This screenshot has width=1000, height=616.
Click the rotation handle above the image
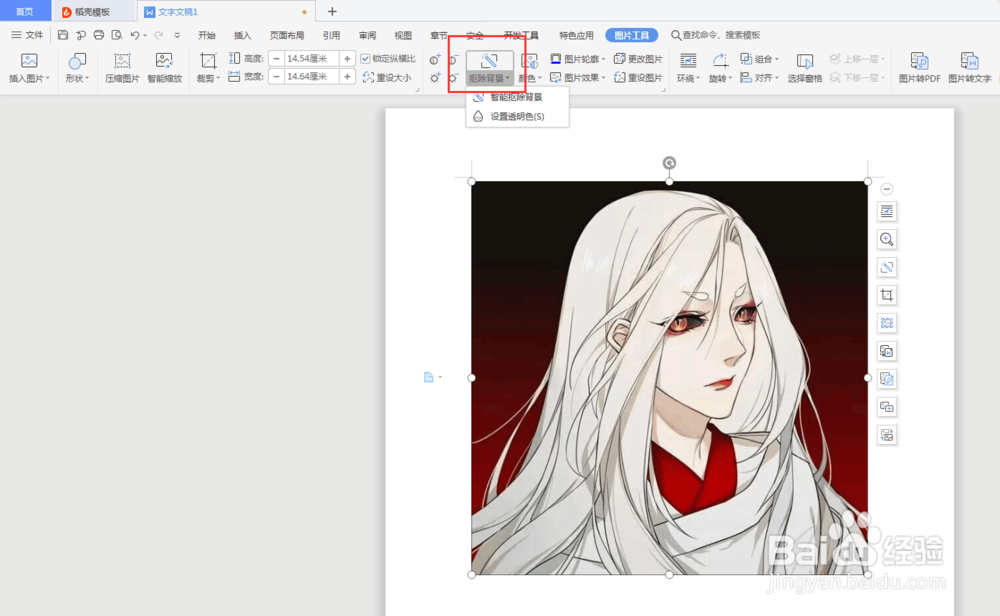(x=669, y=163)
